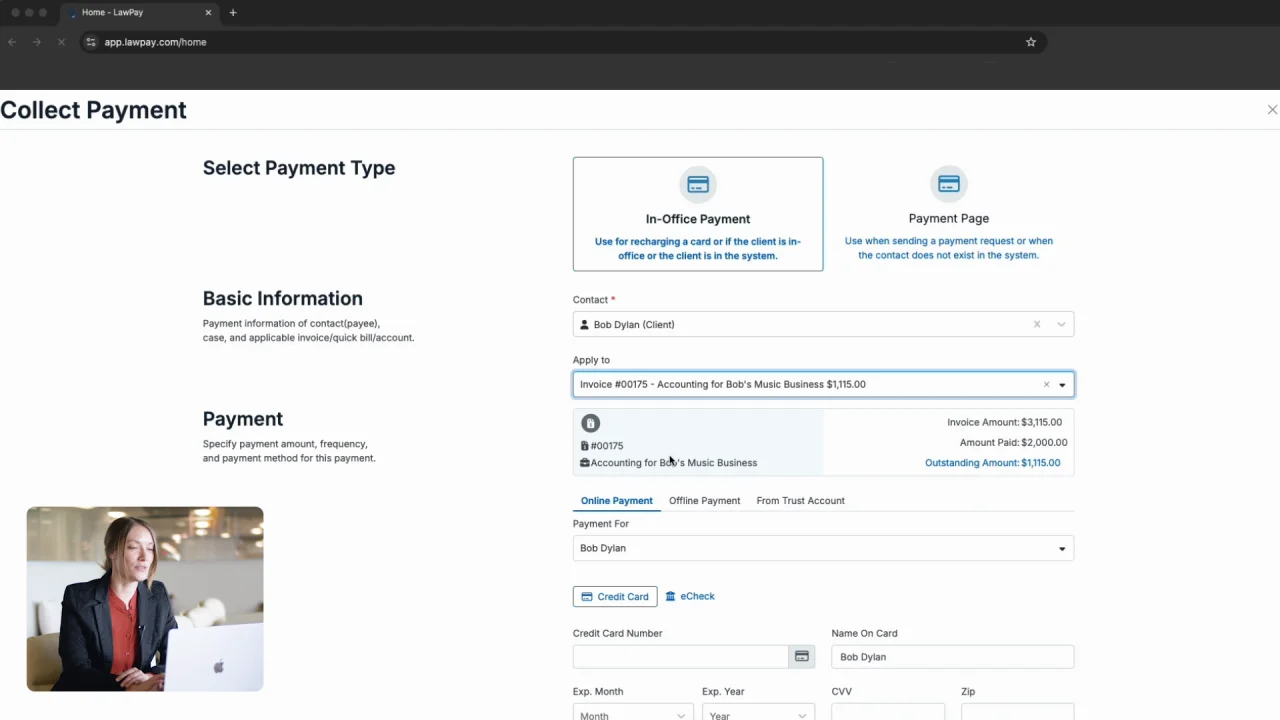Select the In-Office Payment card icon
Image resolution: width=1280 pixels, height=720 pixels.
(698, 185)
